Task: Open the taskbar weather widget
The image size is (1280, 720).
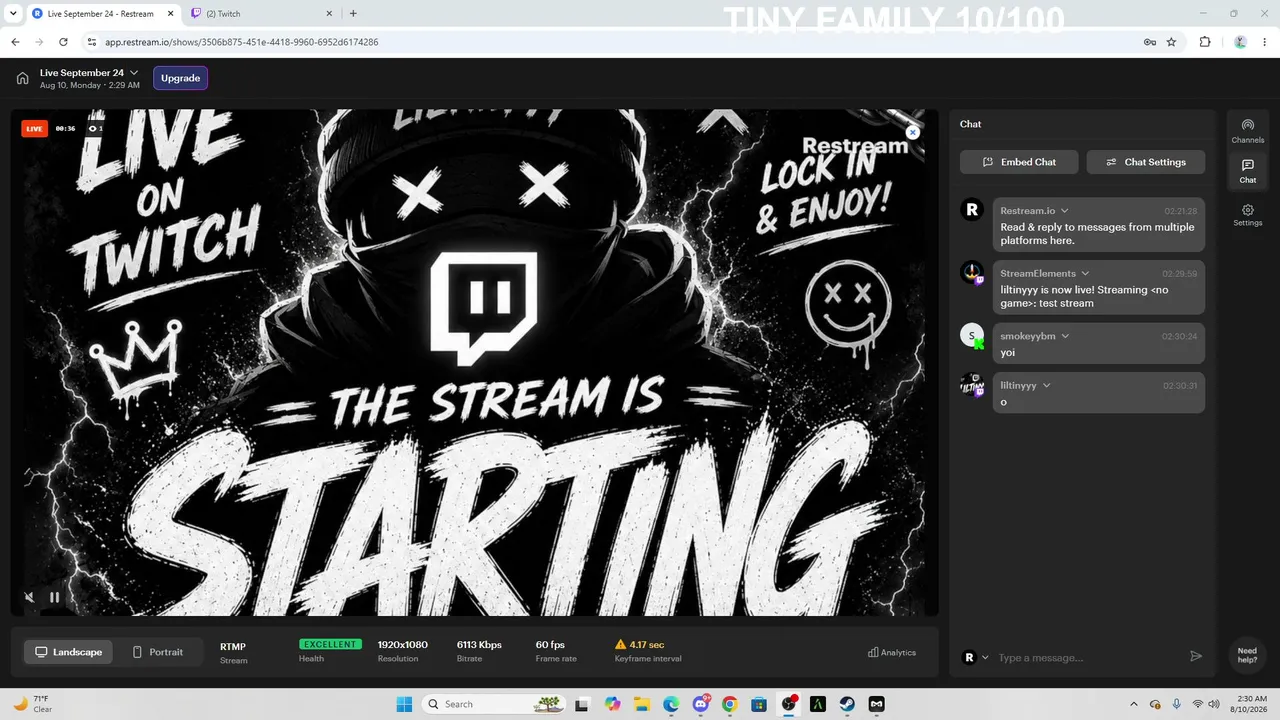Action: (32, 704)
